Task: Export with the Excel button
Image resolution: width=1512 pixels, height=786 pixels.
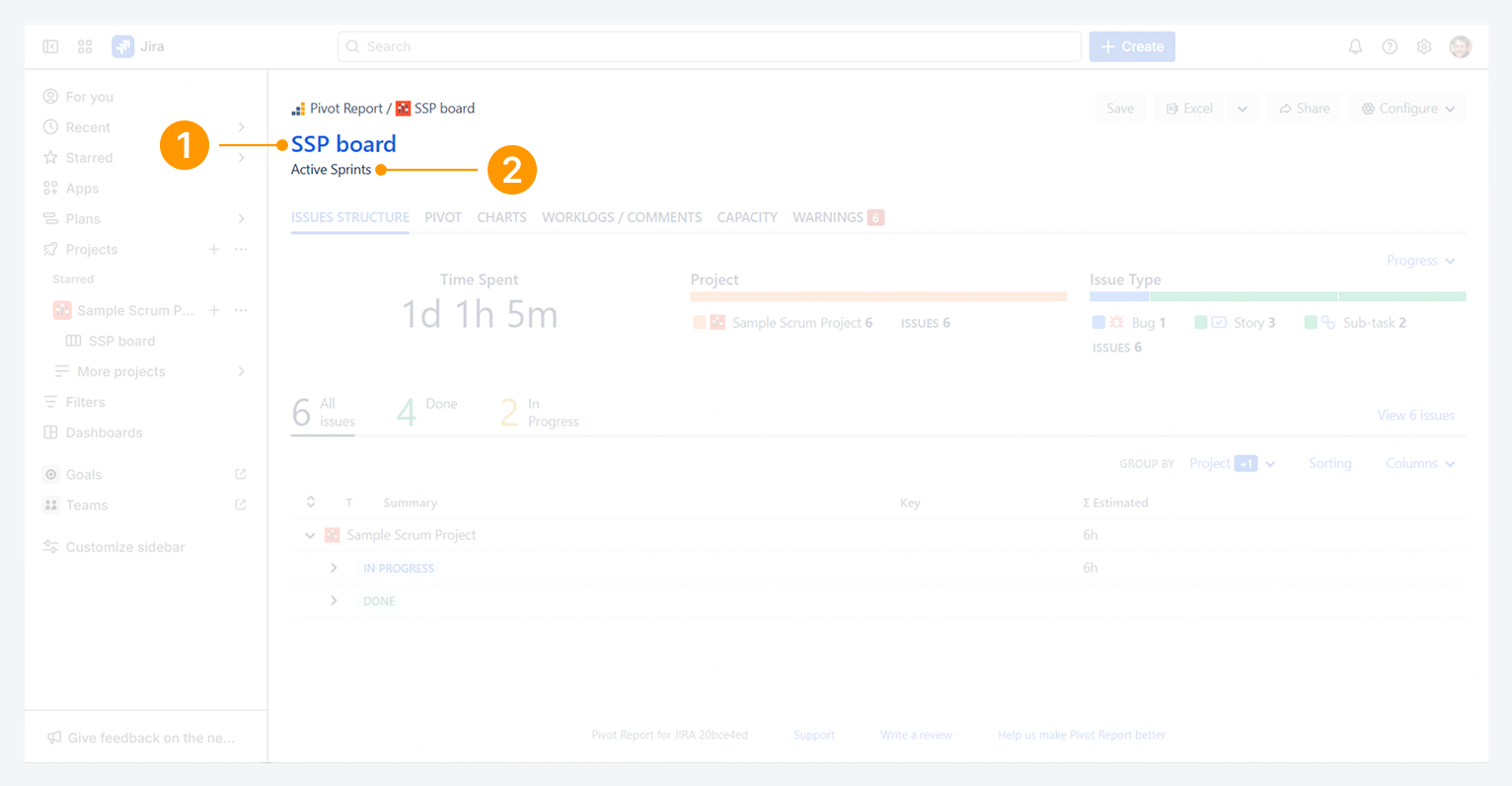Action: 1189,109
